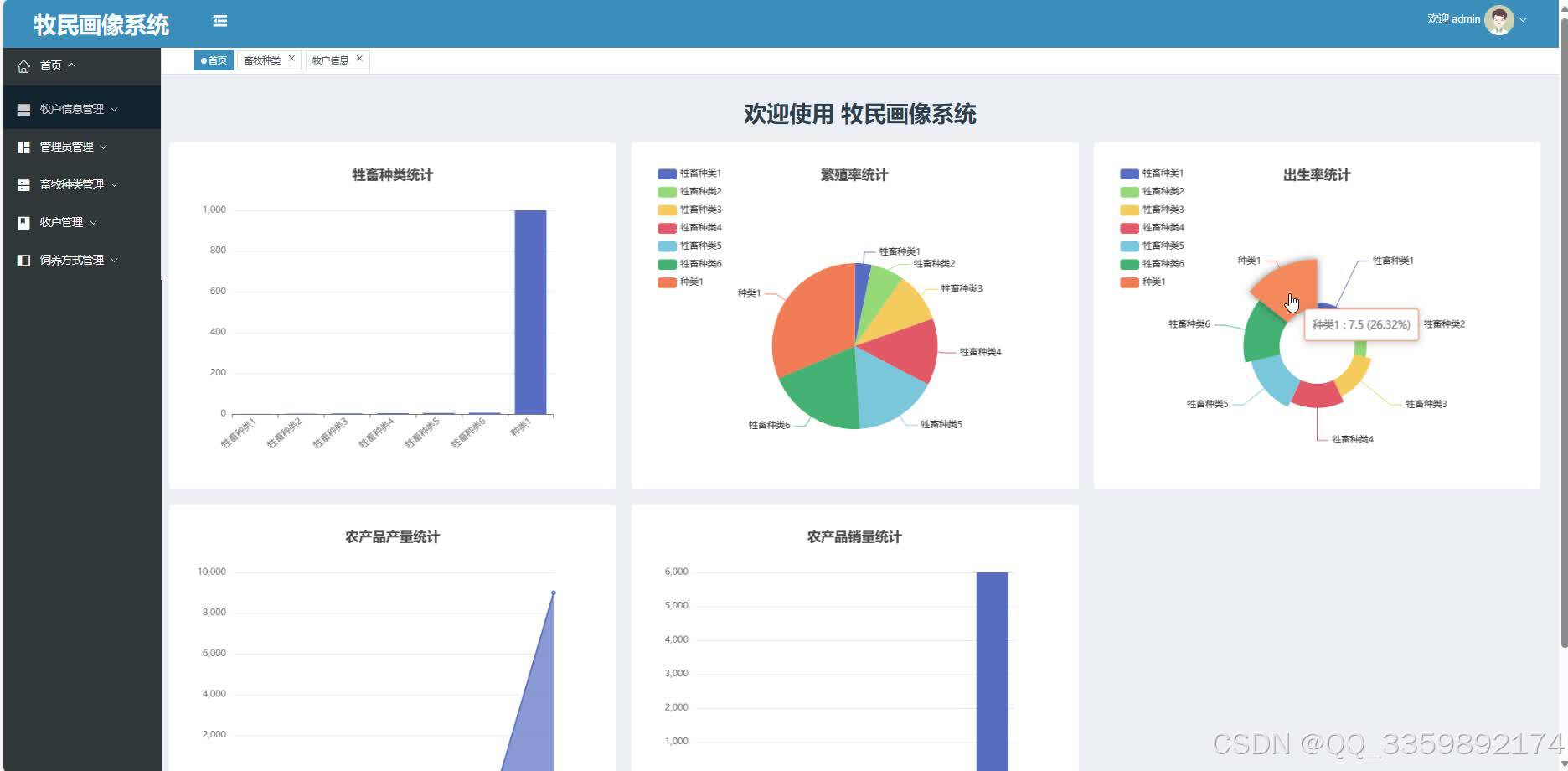Click the page vertical scrollbar
The image size is (1568, 771).
[x=1563, y=332]
